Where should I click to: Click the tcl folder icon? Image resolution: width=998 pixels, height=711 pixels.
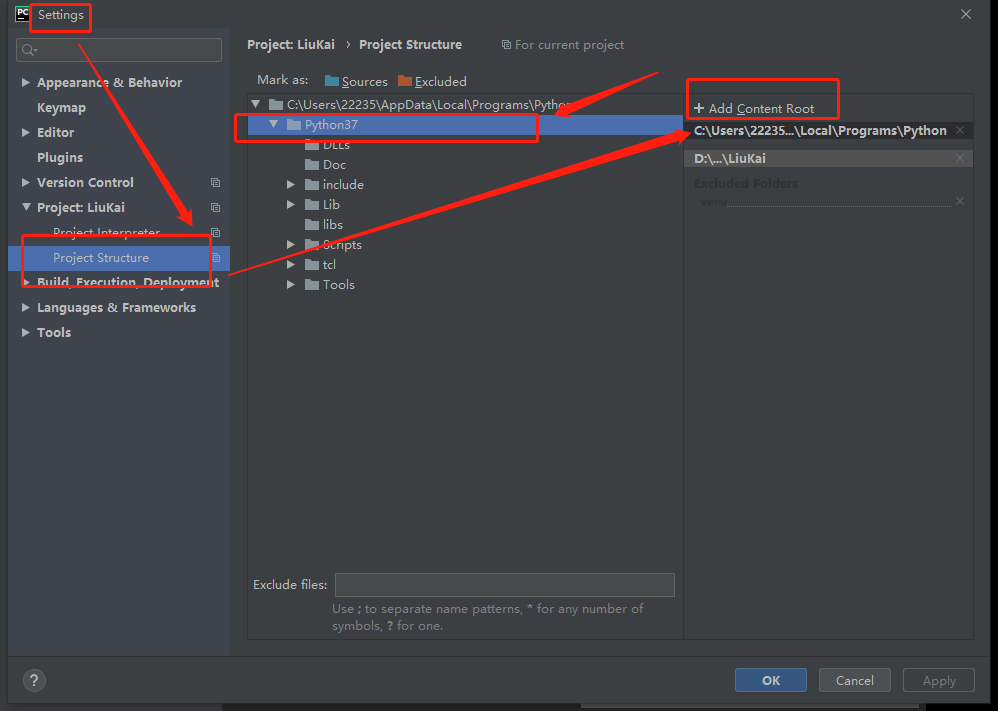click(312, 265)
